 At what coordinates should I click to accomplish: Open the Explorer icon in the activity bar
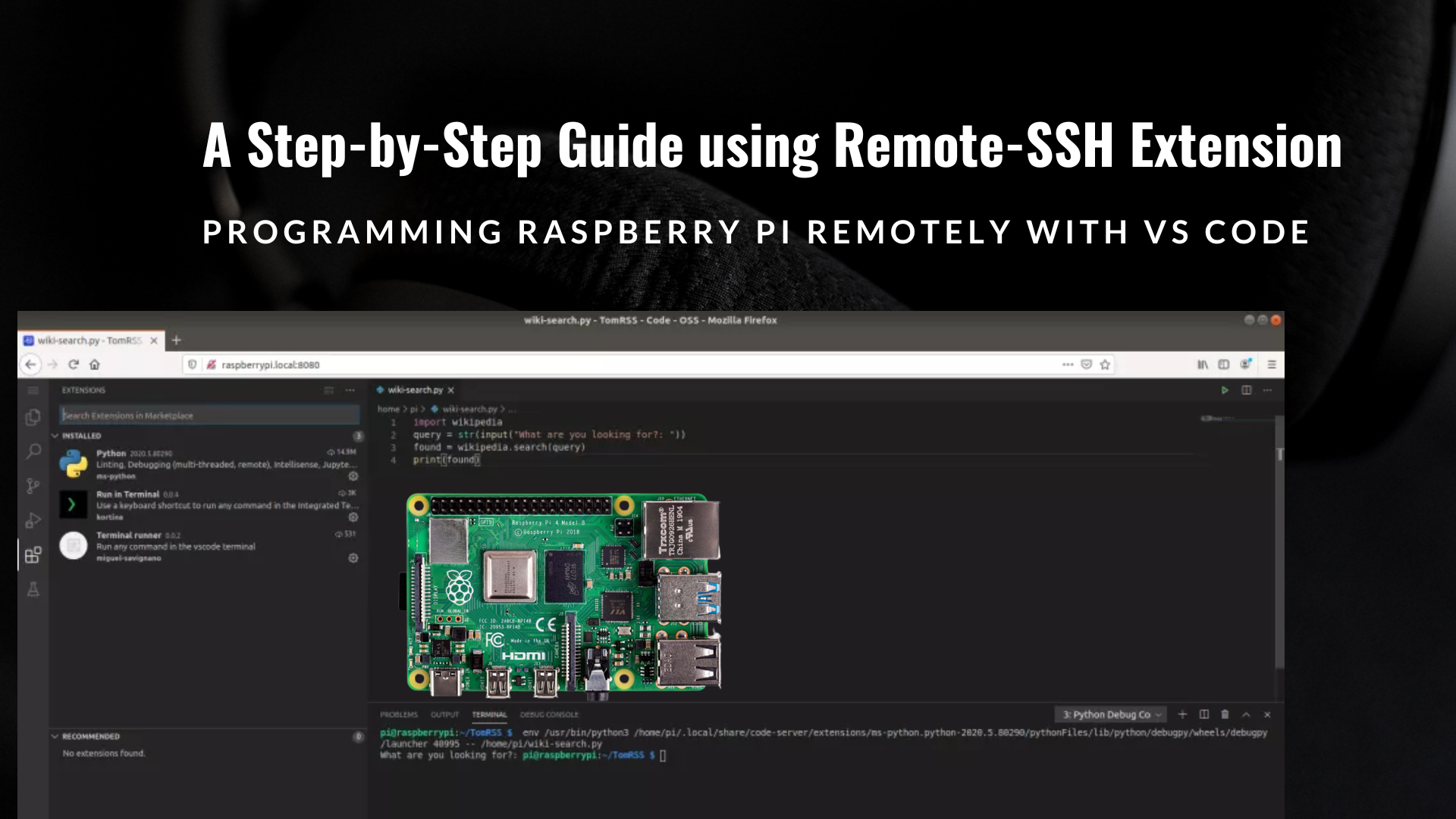point(33,417)
